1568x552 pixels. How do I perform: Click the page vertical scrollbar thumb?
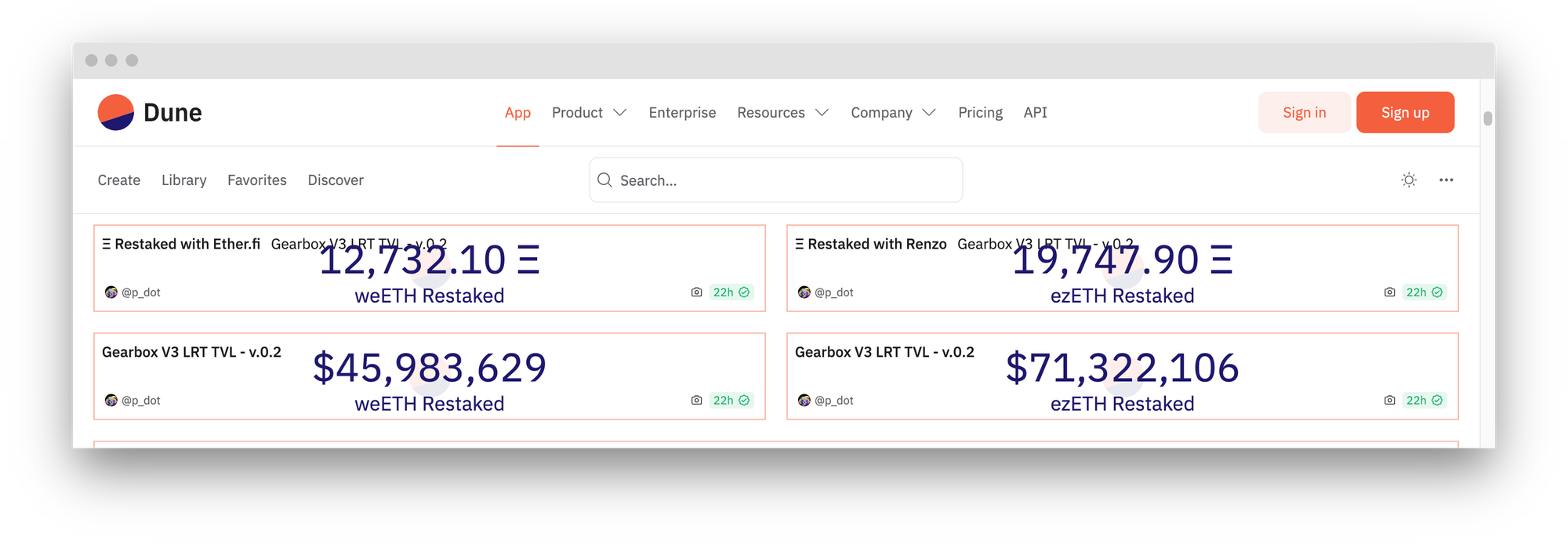click(1487, 118)
